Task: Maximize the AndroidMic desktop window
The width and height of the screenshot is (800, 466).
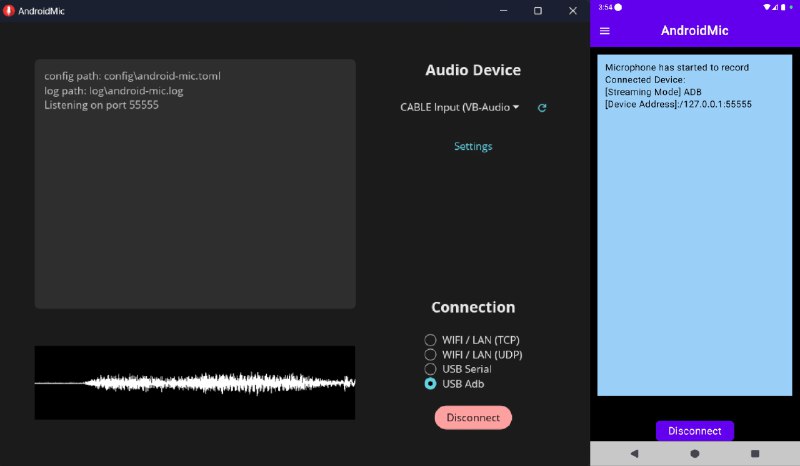Action: coord(538,10)
